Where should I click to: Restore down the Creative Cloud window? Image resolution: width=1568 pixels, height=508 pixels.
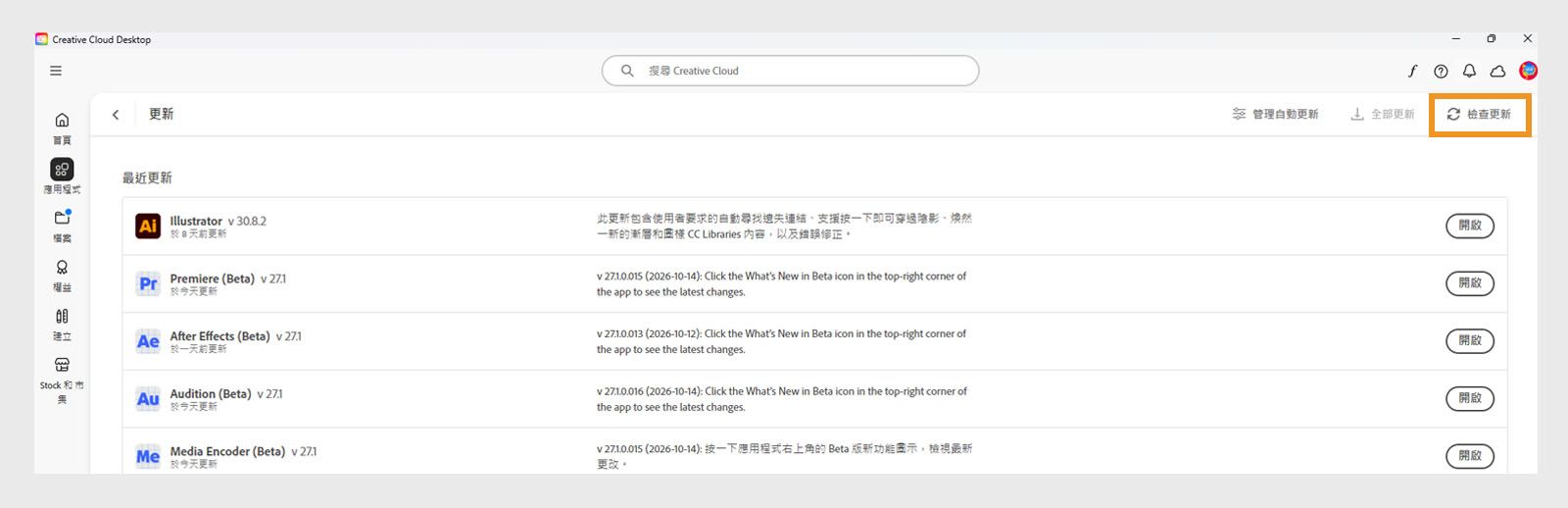click(1492, 39)
